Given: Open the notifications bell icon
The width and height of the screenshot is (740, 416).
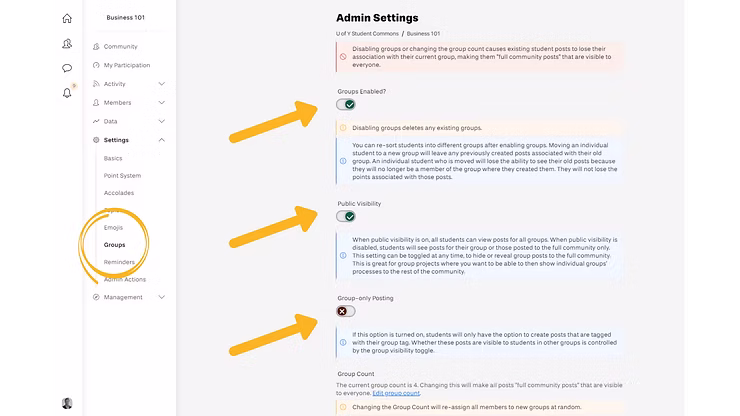Looking at the screenshot, I should coord(67,93).
